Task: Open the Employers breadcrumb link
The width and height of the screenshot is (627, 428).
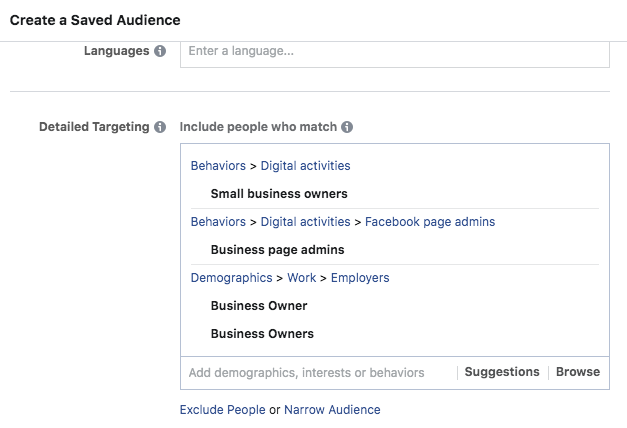Action: tap(360, 277)
